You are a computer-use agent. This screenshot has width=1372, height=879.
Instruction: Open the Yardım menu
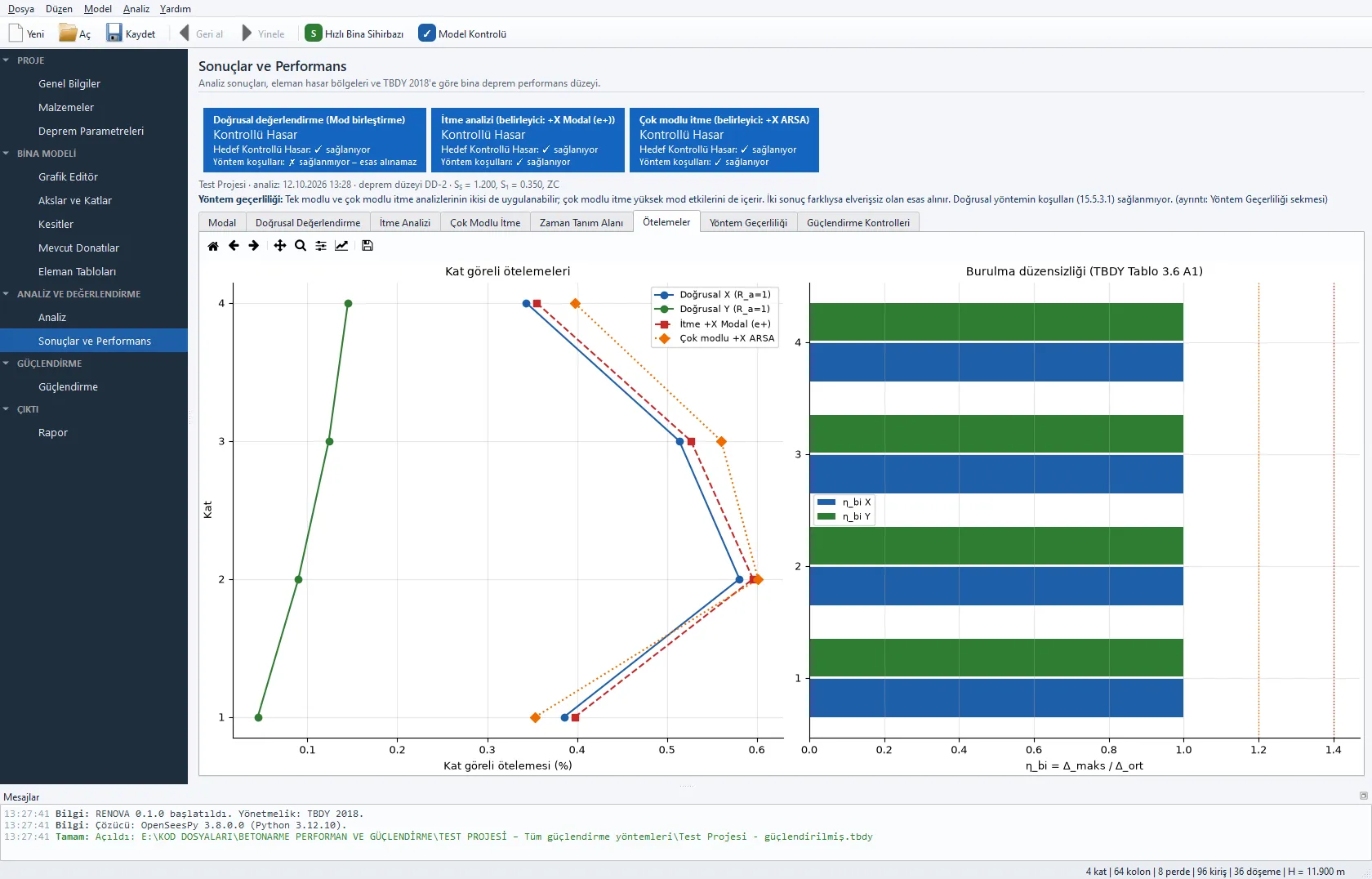[176, 9]
